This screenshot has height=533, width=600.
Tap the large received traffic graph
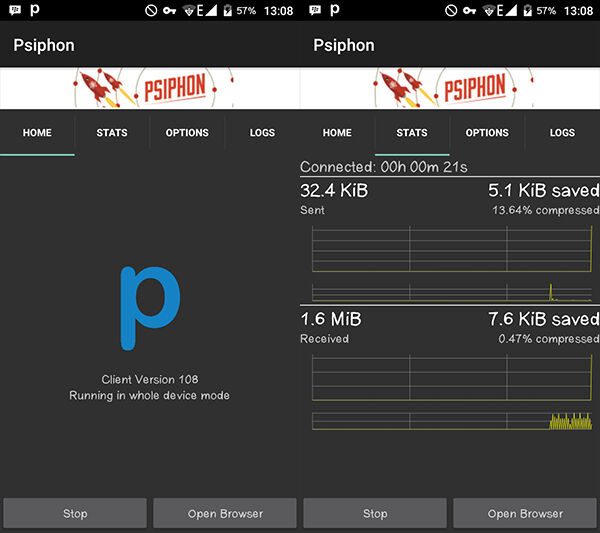point(452,377)
